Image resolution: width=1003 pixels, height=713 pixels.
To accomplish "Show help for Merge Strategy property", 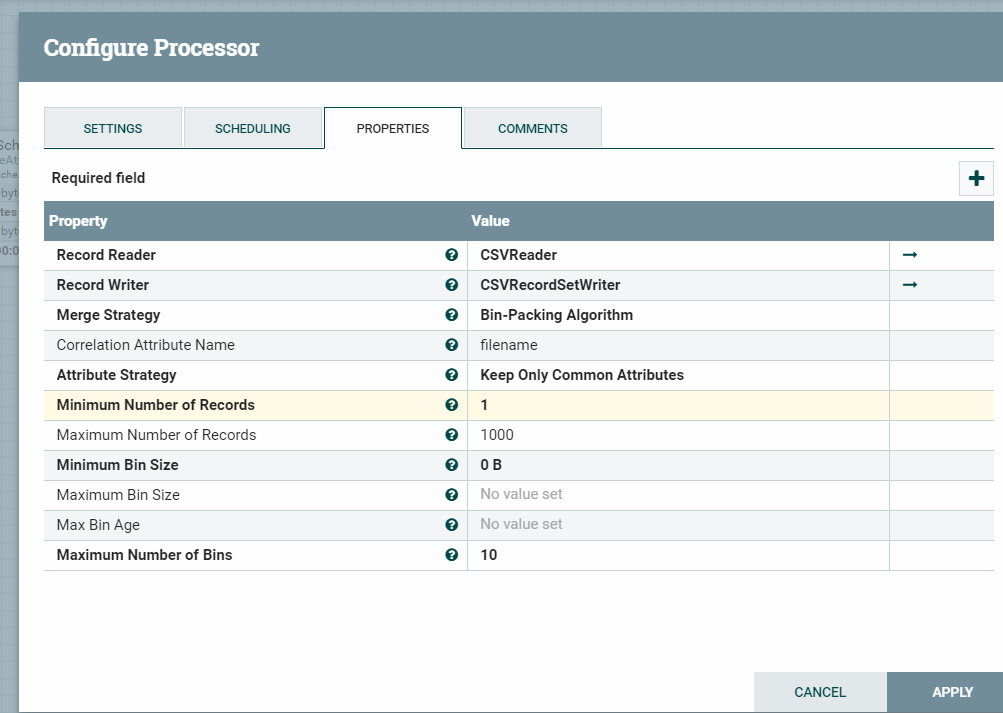I will click(452, 315).
